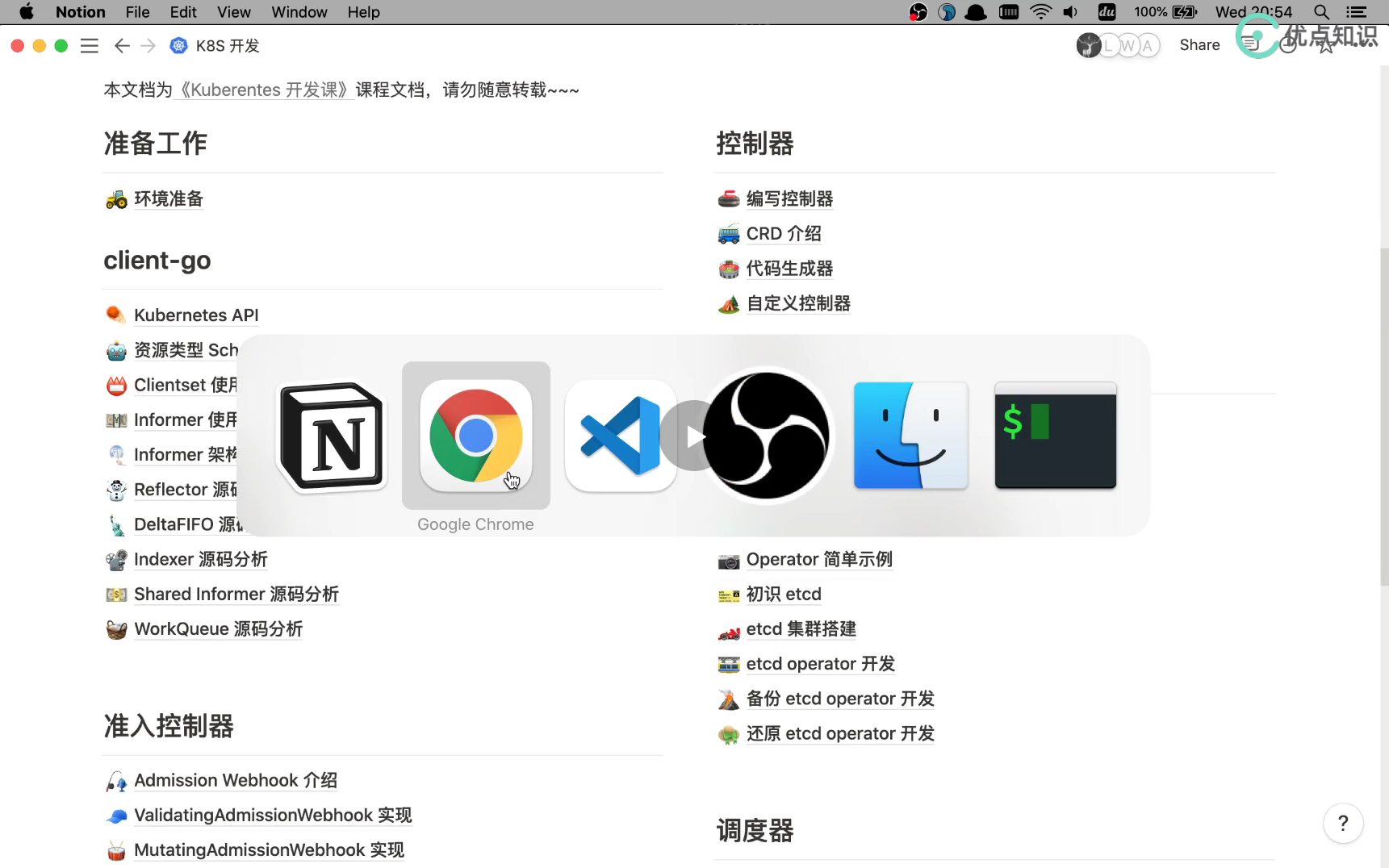The image size is (1389, 868).
Task: Open MutatingAdmissionWebhook 实现 page link
Action: (269, 850)
